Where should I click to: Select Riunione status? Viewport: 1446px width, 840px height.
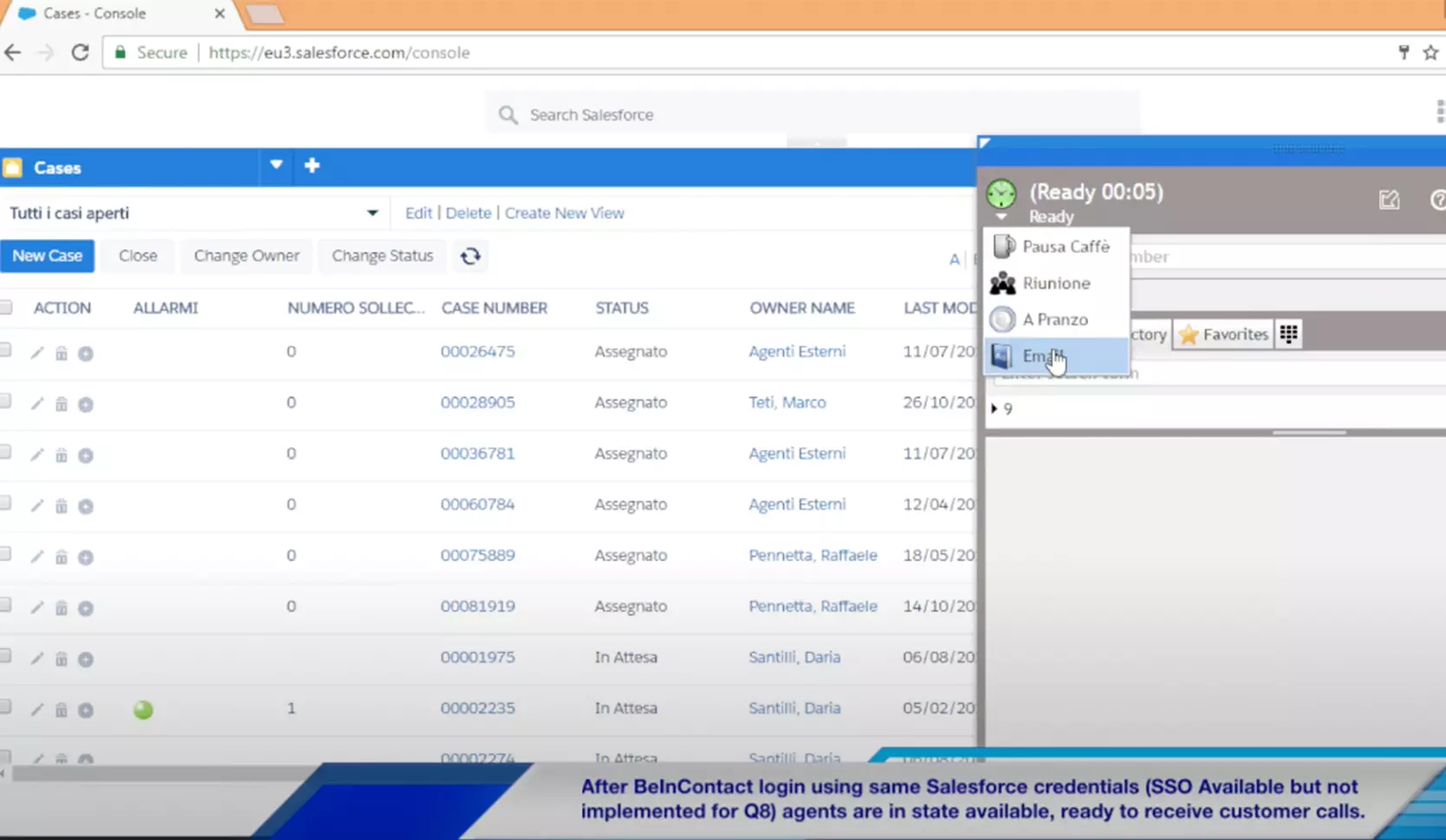pos(1057,283)
